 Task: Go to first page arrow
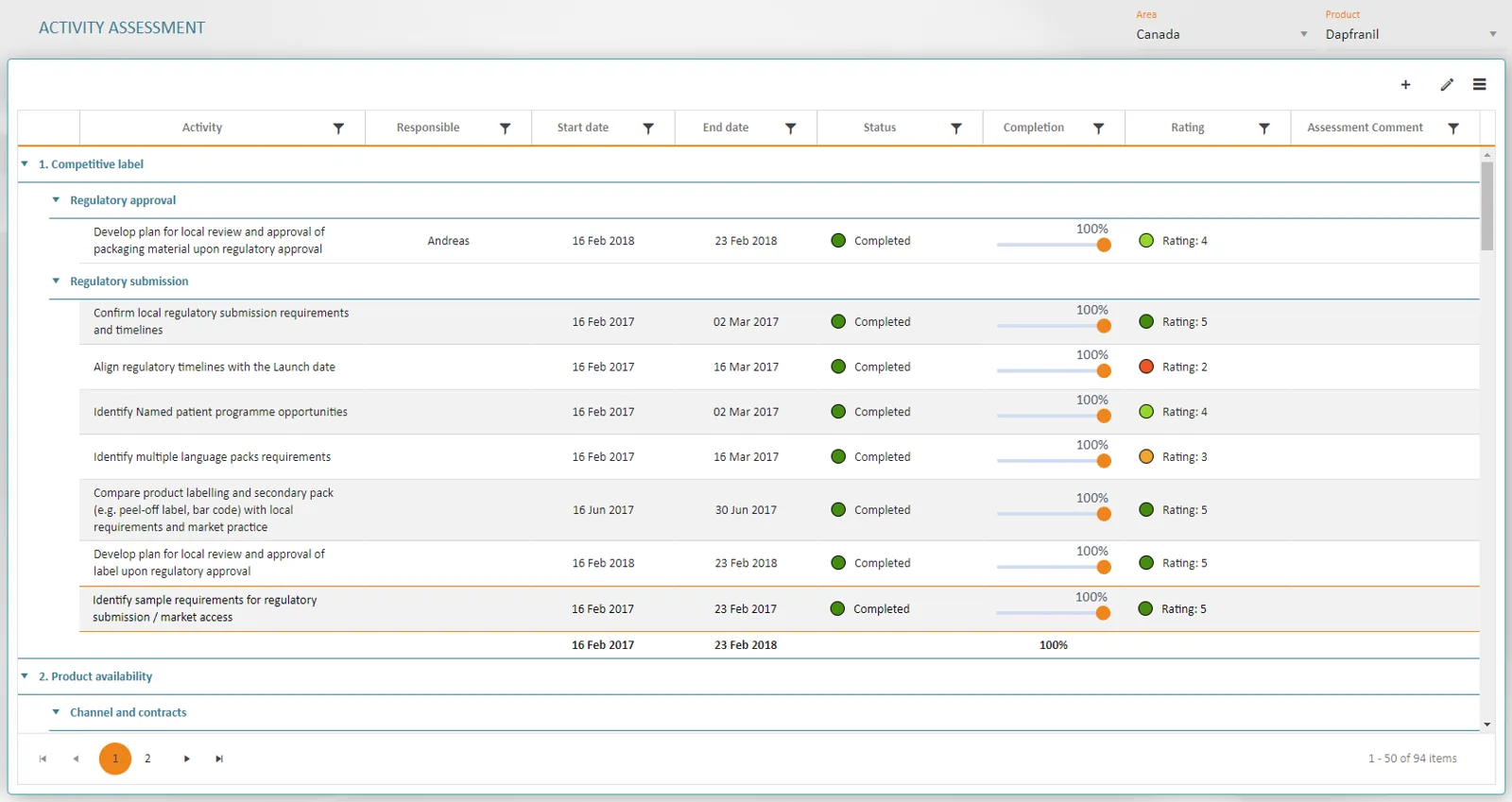tap(43, 759)
